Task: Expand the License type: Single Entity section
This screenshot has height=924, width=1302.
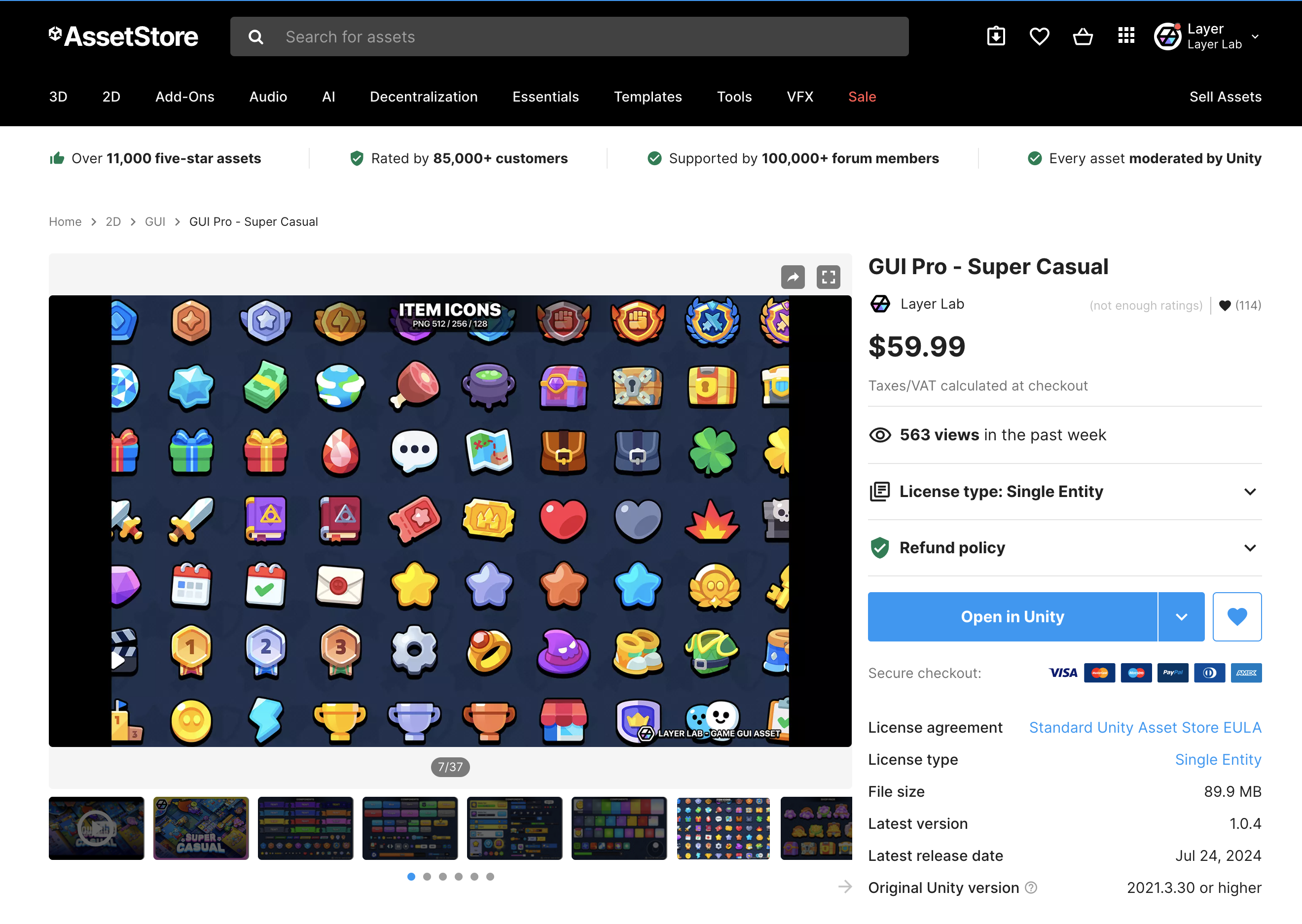Action: pos(1064,491)
